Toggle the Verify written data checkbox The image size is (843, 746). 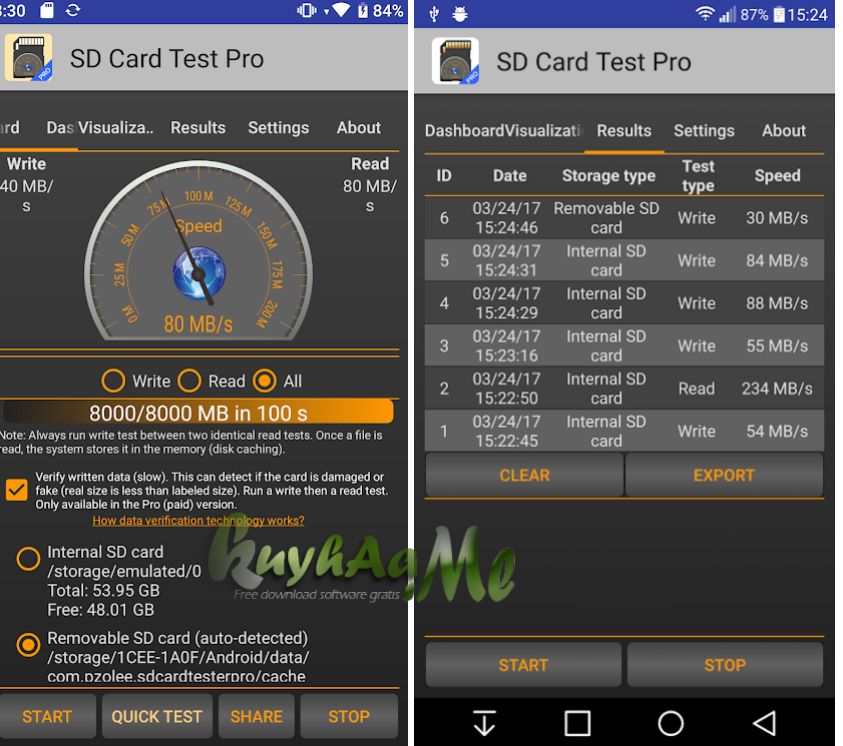click(x=17, y=490)
